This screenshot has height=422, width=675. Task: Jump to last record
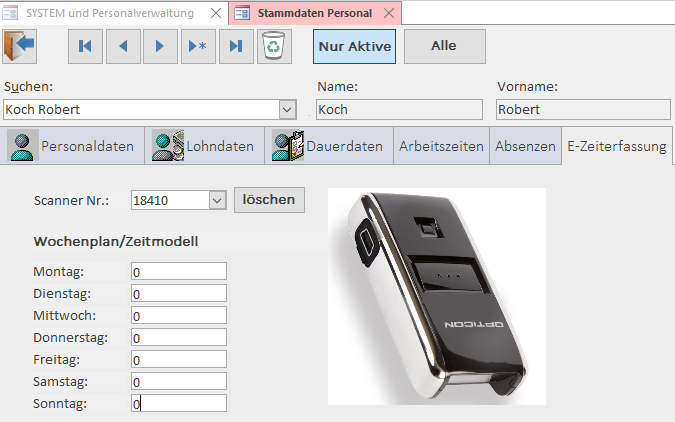(x=236, y=47)
